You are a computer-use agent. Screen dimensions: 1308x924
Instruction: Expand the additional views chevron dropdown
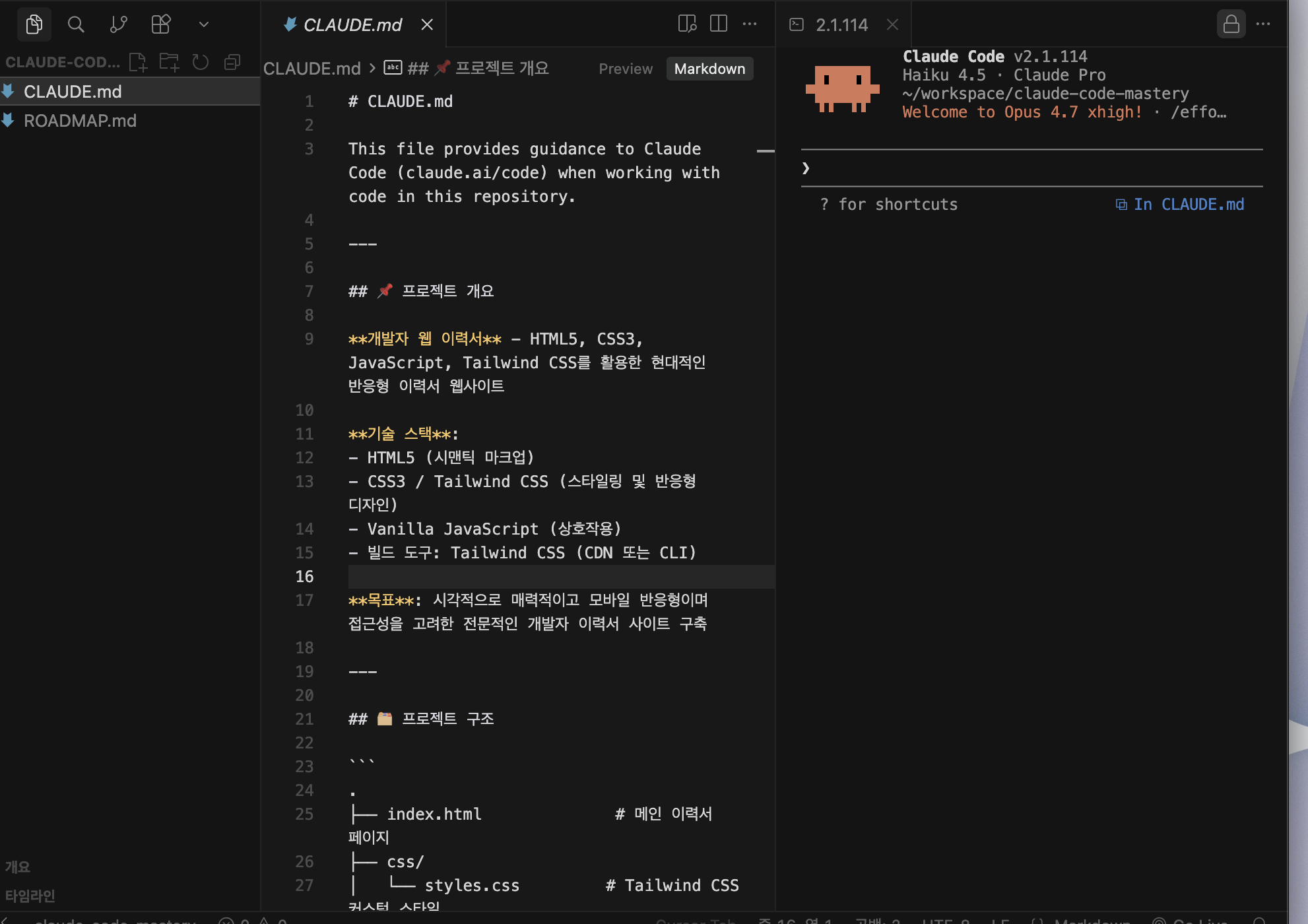[203, 24]
